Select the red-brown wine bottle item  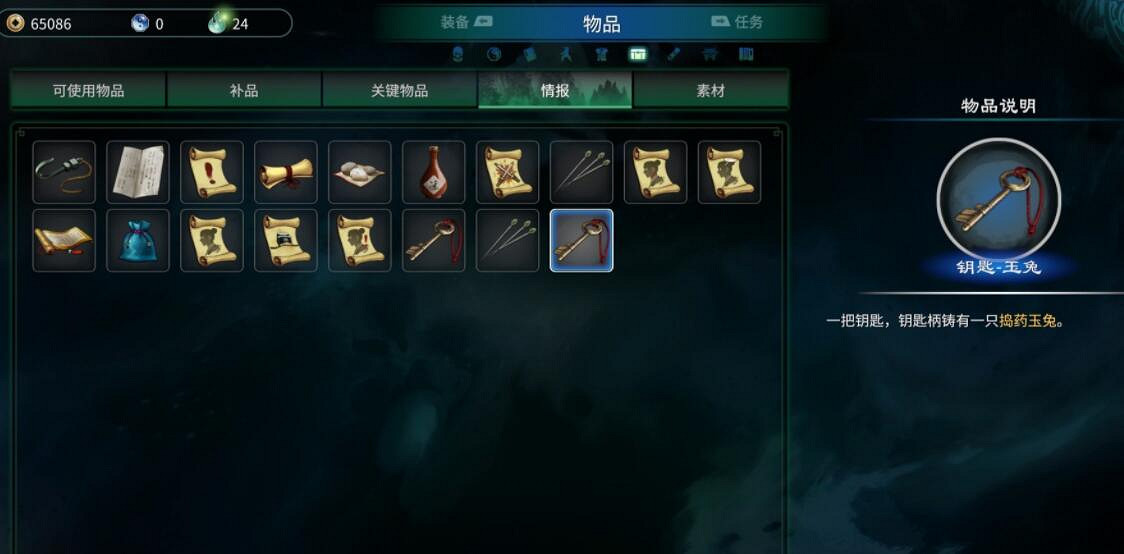tap(434, 172)
